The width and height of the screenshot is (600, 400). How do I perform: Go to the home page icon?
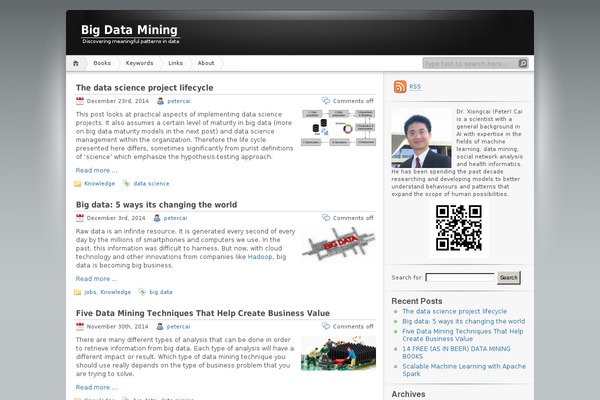click(76, 64)
